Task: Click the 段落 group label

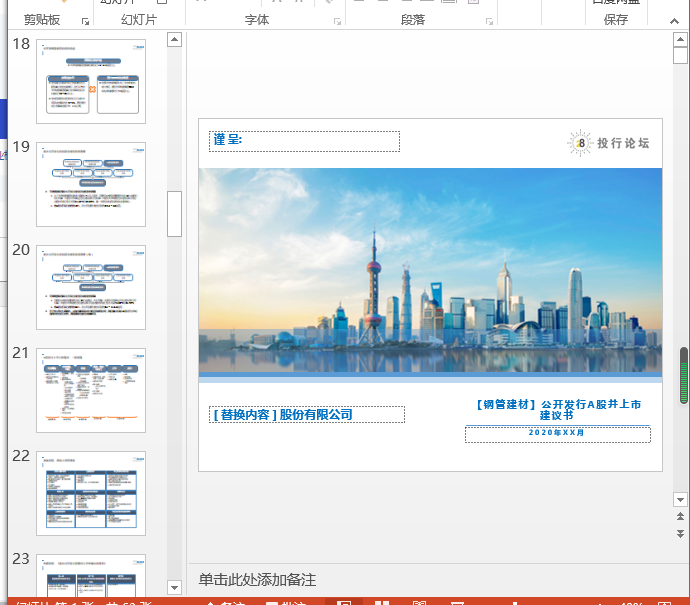Action: tap(413, 20)
